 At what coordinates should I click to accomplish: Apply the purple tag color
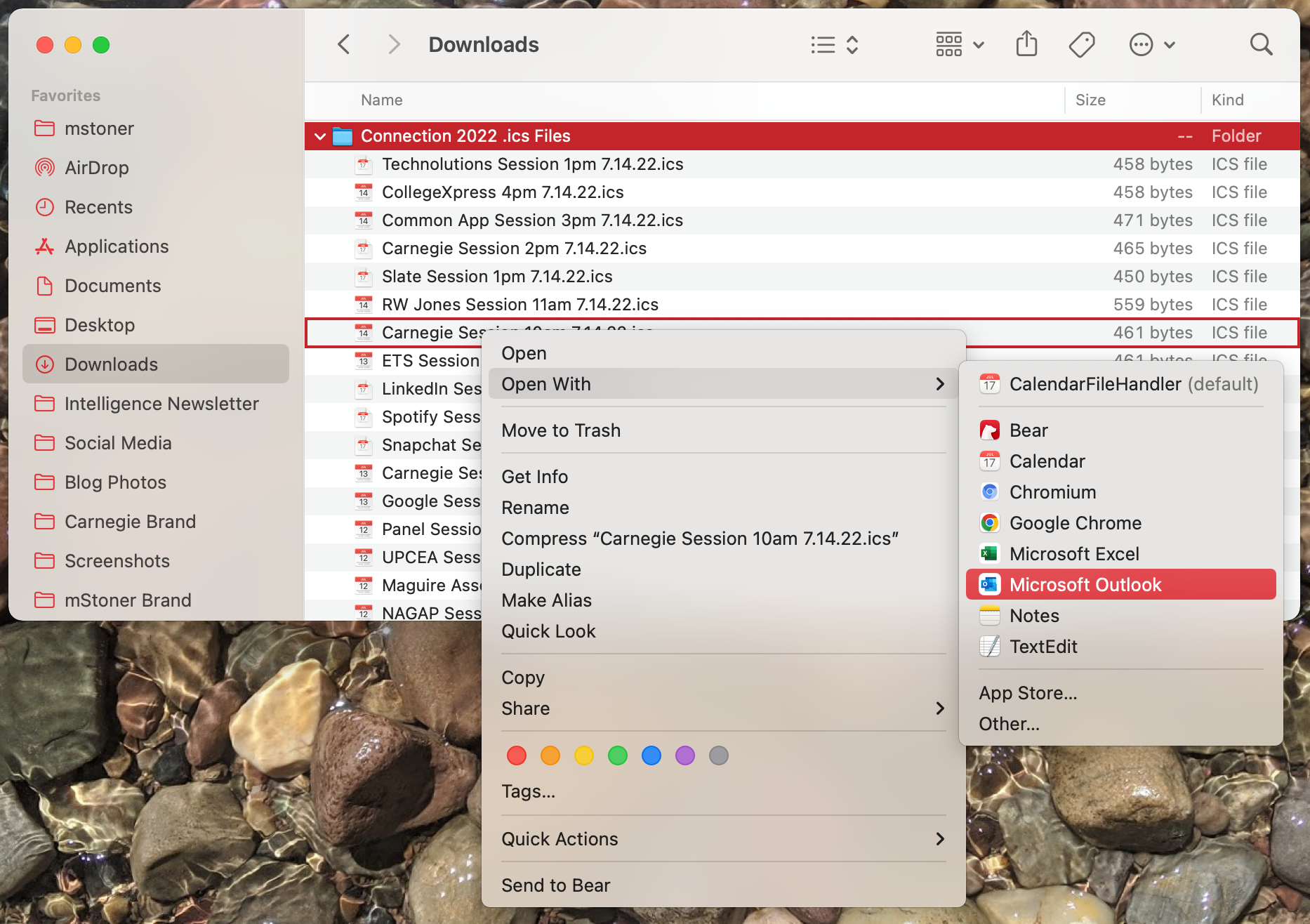(x=685, y=755)
